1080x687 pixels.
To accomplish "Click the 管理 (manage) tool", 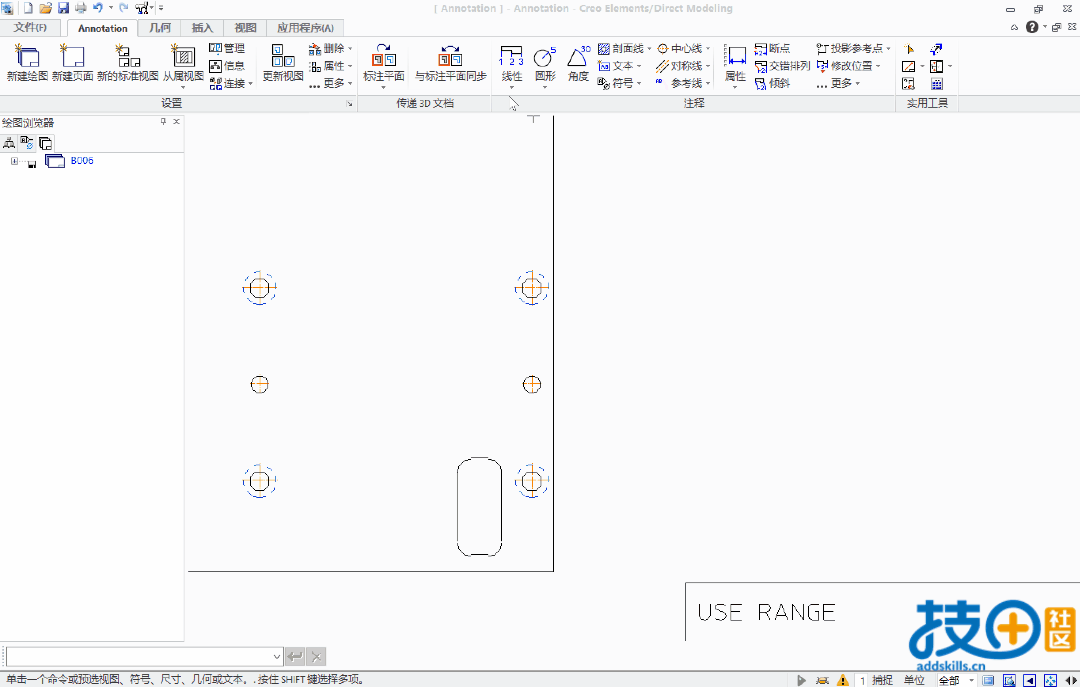I will pyautogui.click(x=227, y=48).
